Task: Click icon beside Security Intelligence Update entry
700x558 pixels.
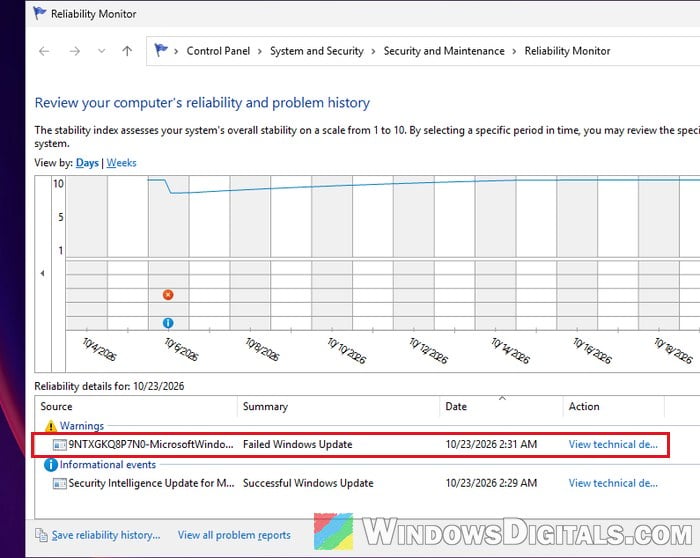Action: click(60, 483)
